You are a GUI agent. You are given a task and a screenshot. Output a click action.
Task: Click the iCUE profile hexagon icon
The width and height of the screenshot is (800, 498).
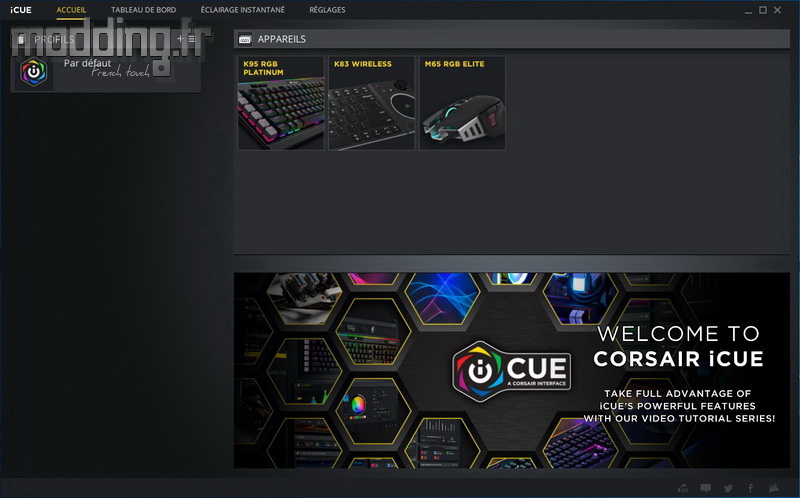coord(34,72)
